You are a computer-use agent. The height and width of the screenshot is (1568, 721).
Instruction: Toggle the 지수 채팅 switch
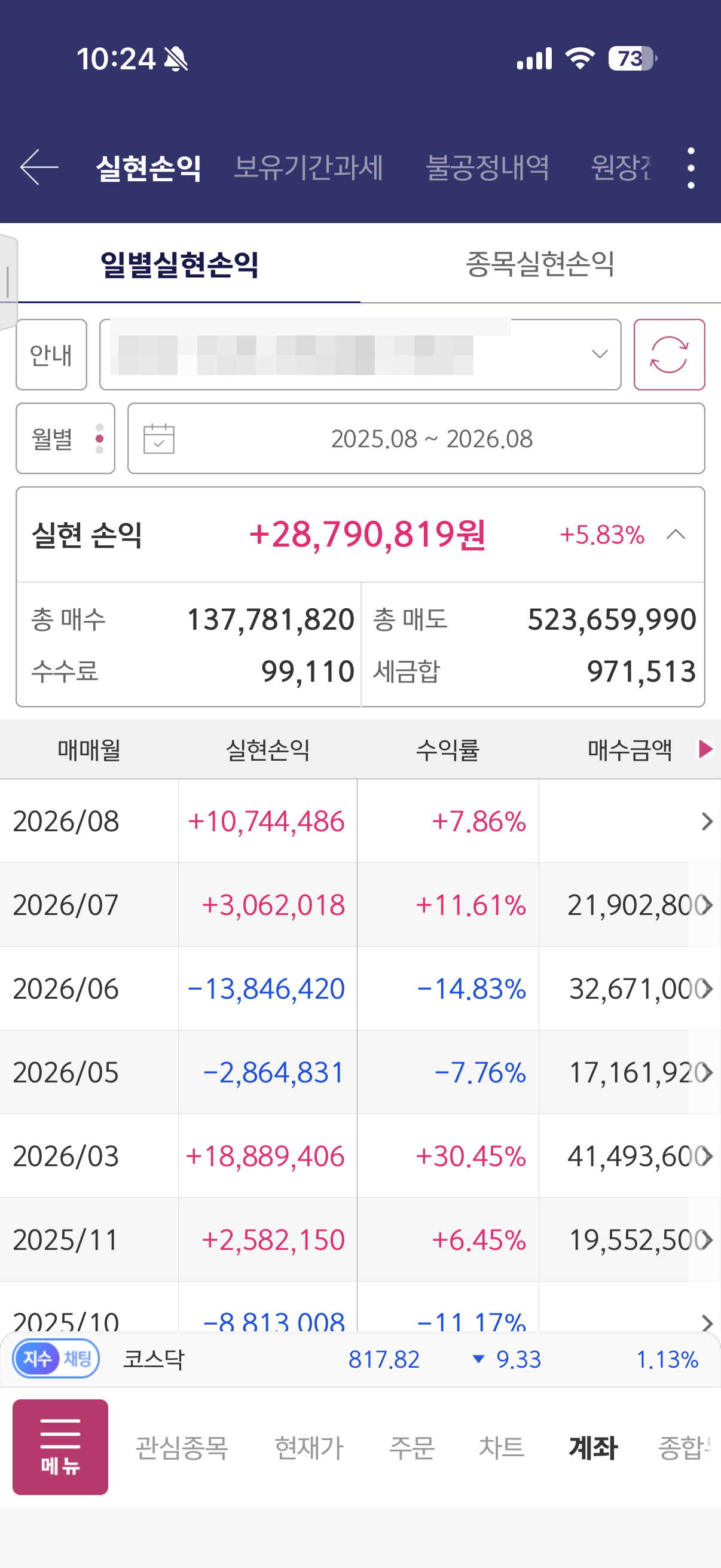pos(56,1358)
